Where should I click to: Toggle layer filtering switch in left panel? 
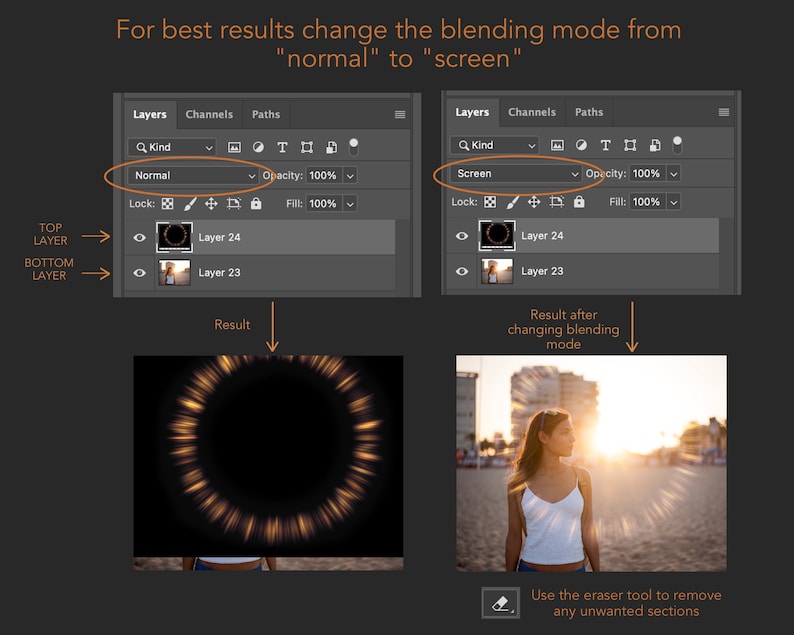[x=353, y=147]
